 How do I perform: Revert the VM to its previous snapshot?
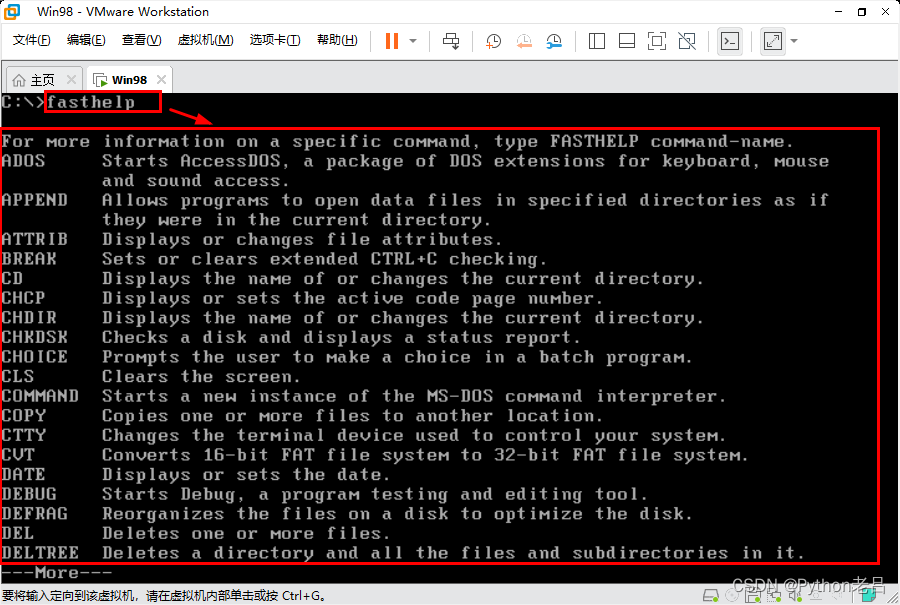point(523,41)
